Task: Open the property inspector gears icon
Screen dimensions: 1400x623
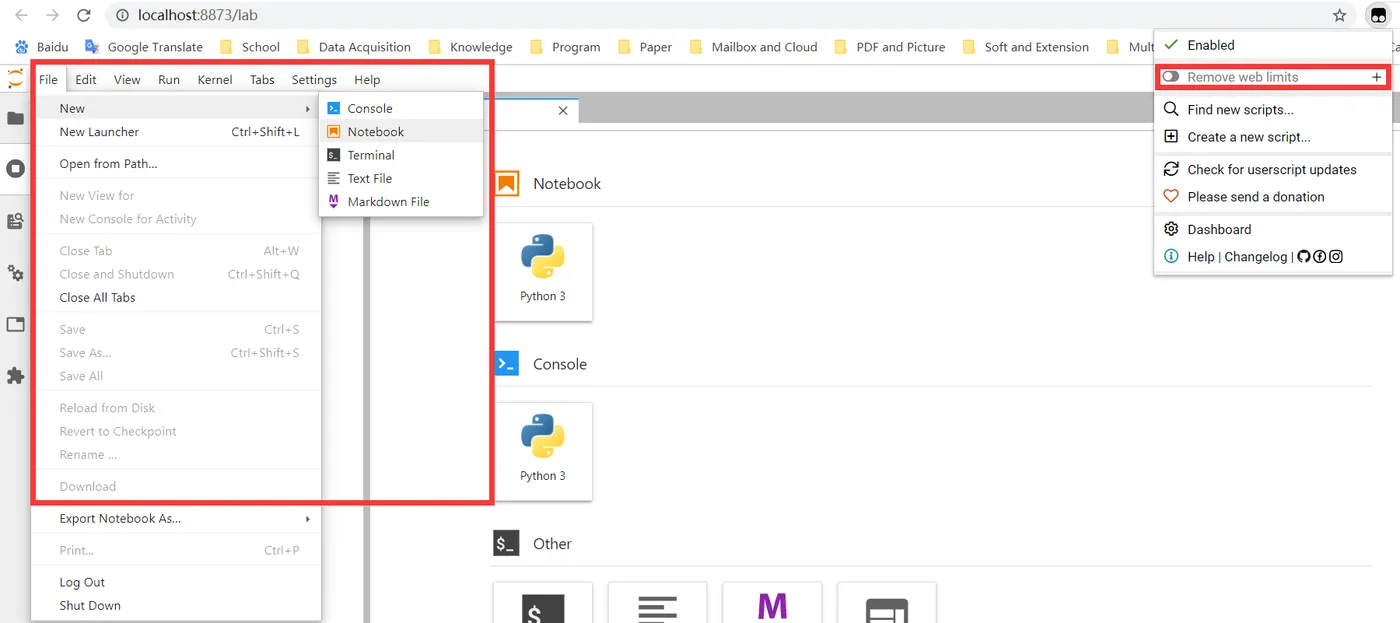Action: [x=15, y=273]
